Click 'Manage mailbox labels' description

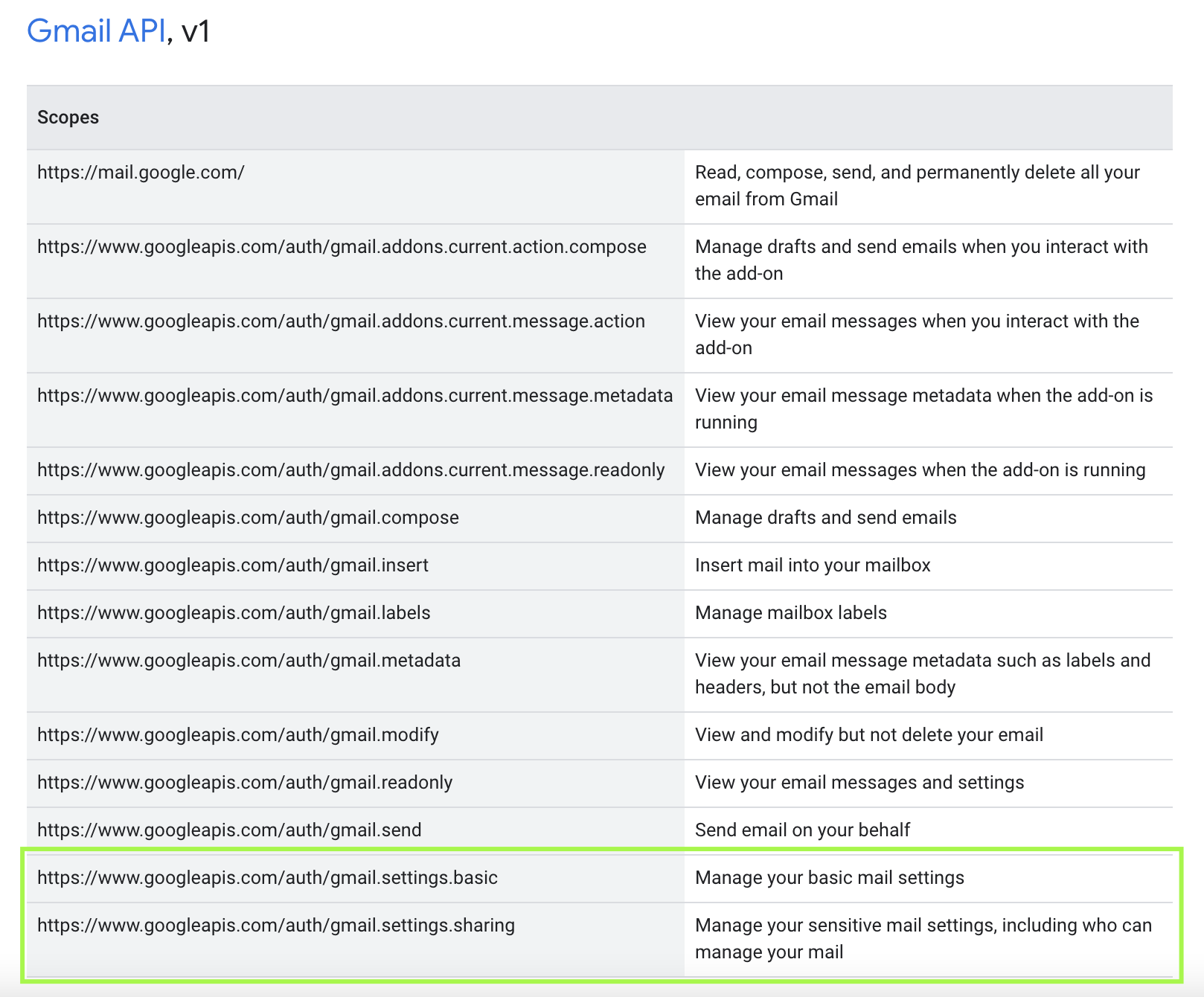pos(790,613)
